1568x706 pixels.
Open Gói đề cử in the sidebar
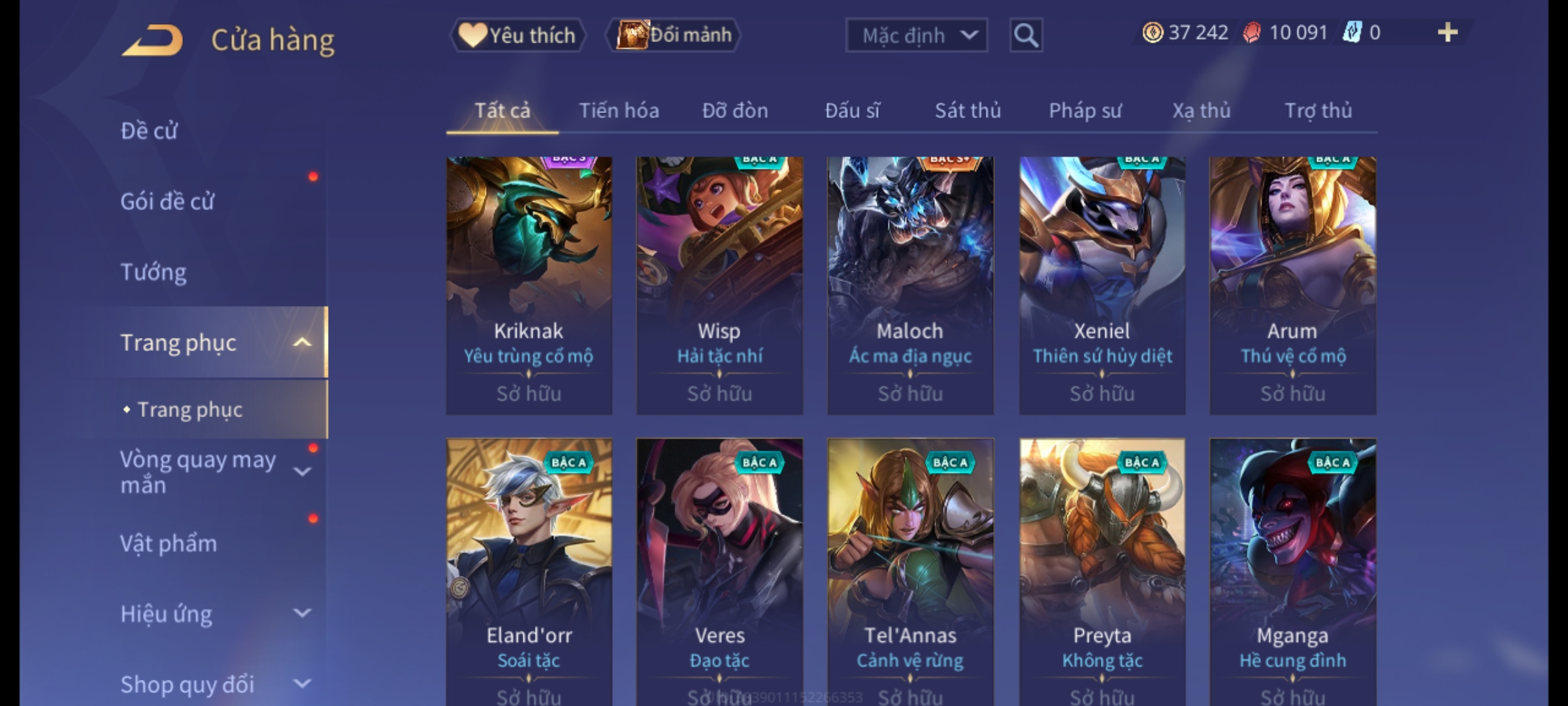coord(167,201)
